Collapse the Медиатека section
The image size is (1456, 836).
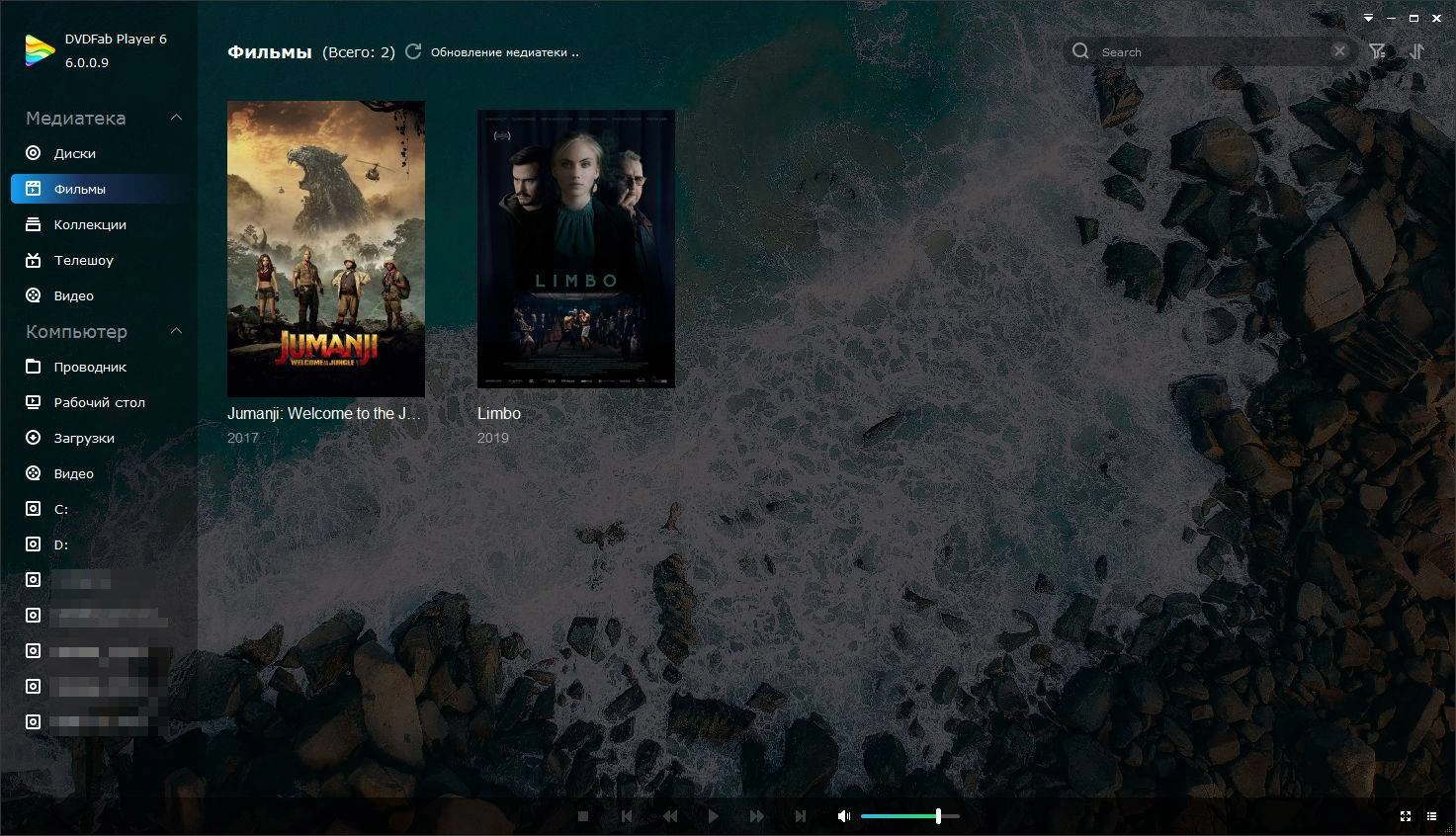176,118
